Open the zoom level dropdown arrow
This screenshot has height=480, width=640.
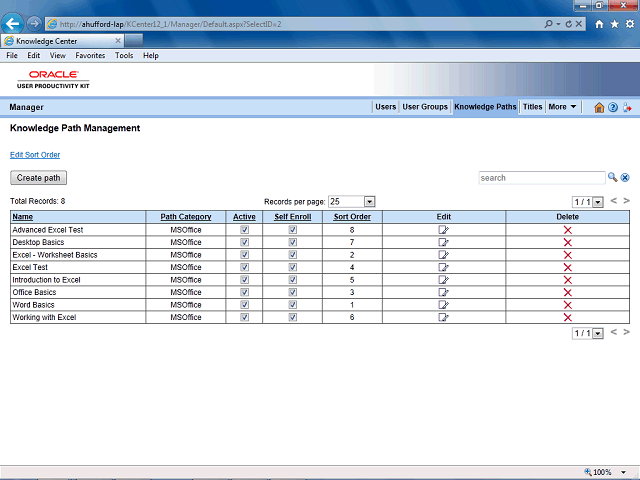(x=623, y=472)
